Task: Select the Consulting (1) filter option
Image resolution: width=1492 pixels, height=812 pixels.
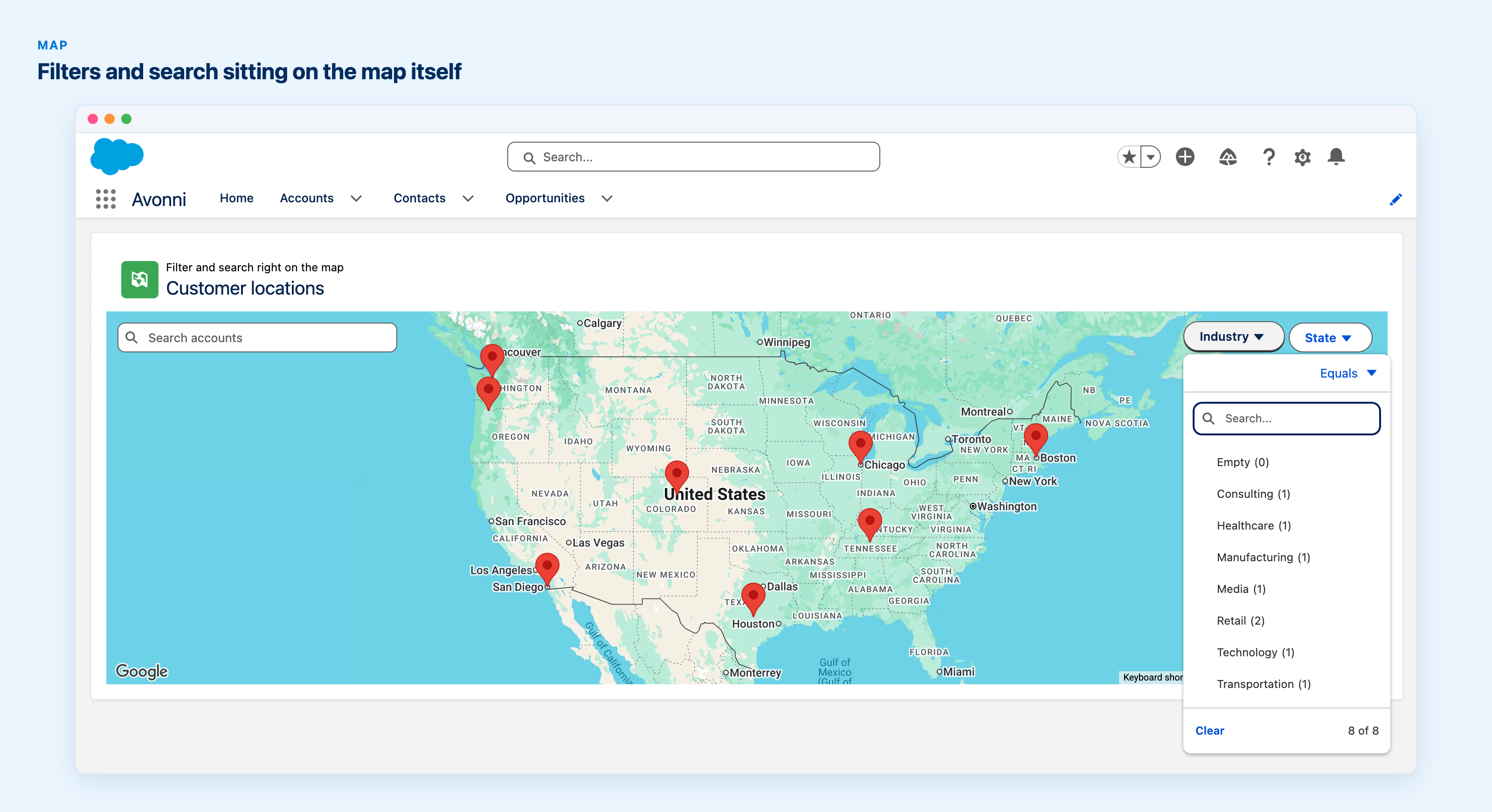Action: [1286, 494]
